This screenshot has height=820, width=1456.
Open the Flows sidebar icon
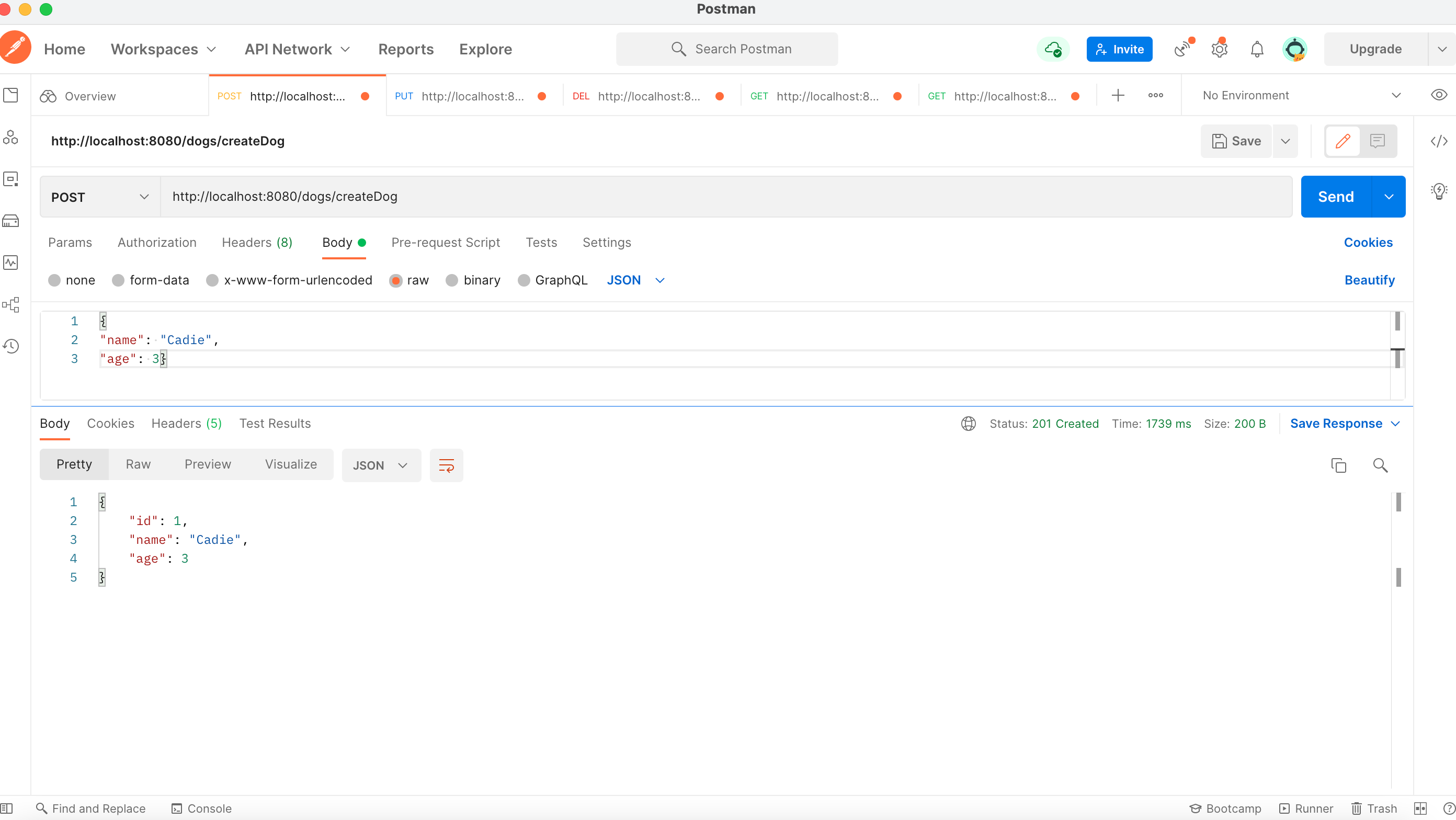tap(11, 304)
